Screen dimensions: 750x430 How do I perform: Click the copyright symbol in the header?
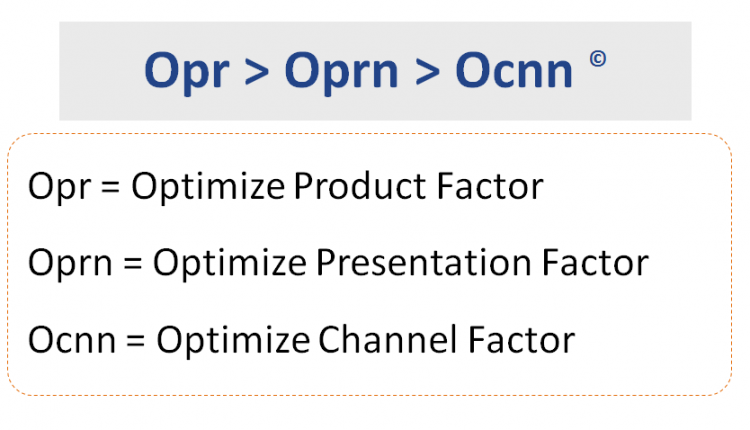click(597, 59)
